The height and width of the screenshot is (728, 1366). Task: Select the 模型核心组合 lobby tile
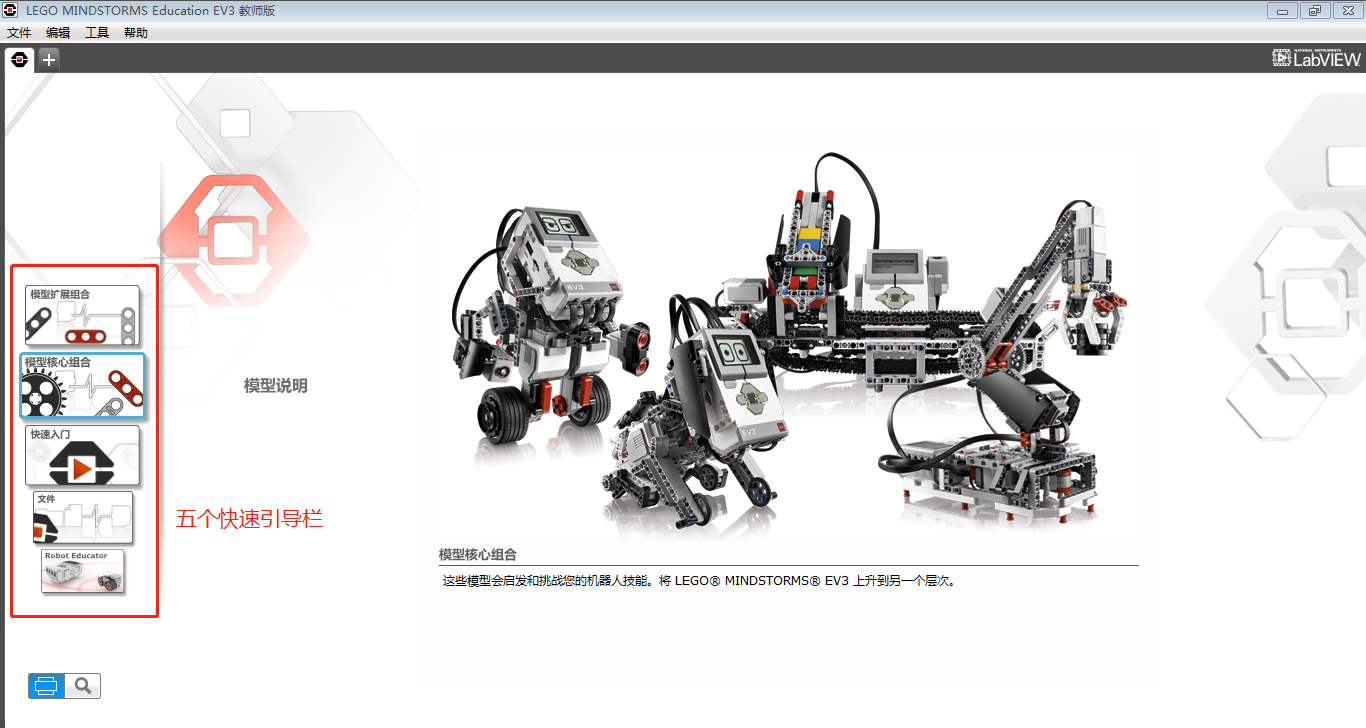(x=82, y=385)
